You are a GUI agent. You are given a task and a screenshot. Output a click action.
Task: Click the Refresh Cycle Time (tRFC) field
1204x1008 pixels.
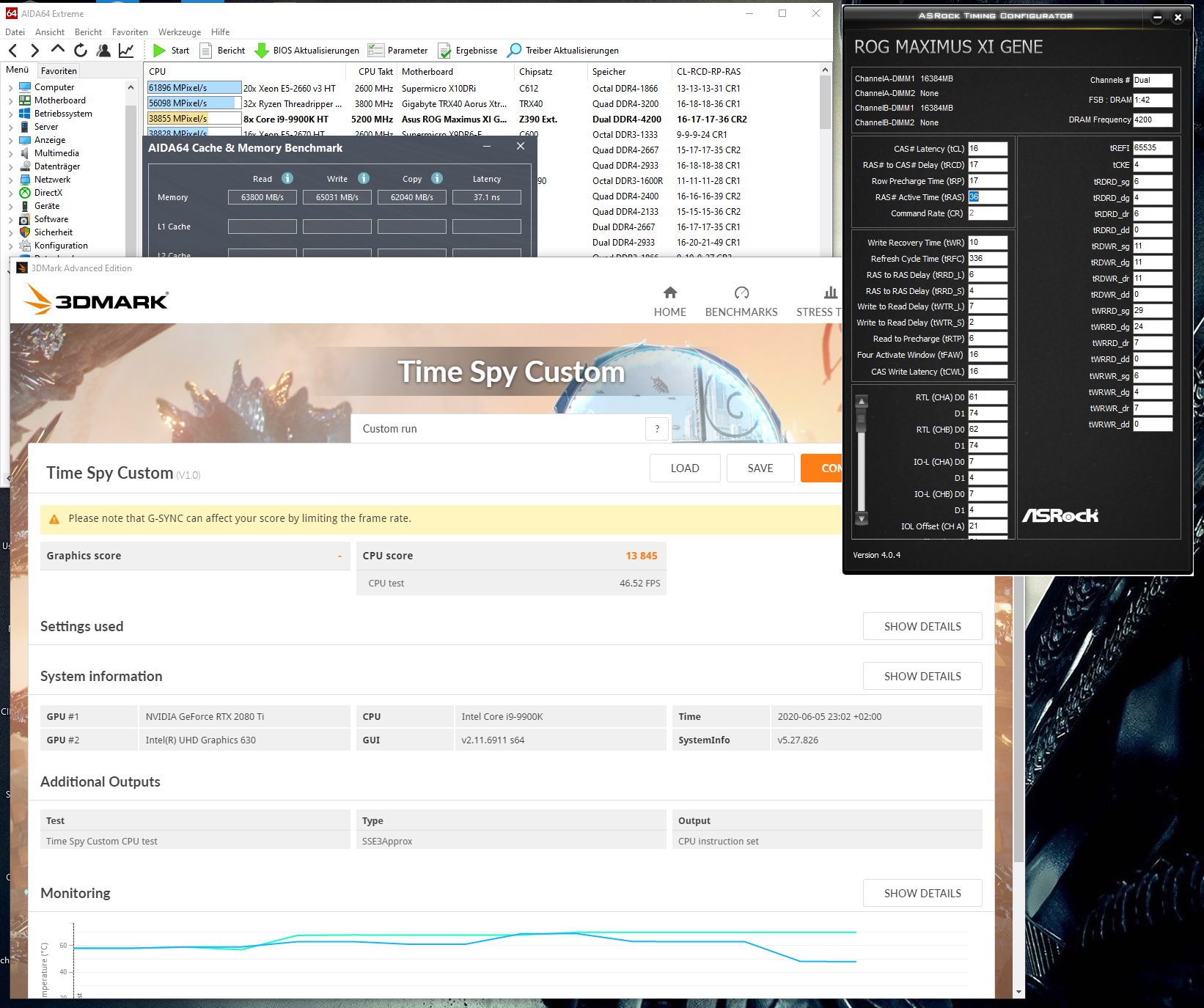pyautogui.click(x=988, y=259)
